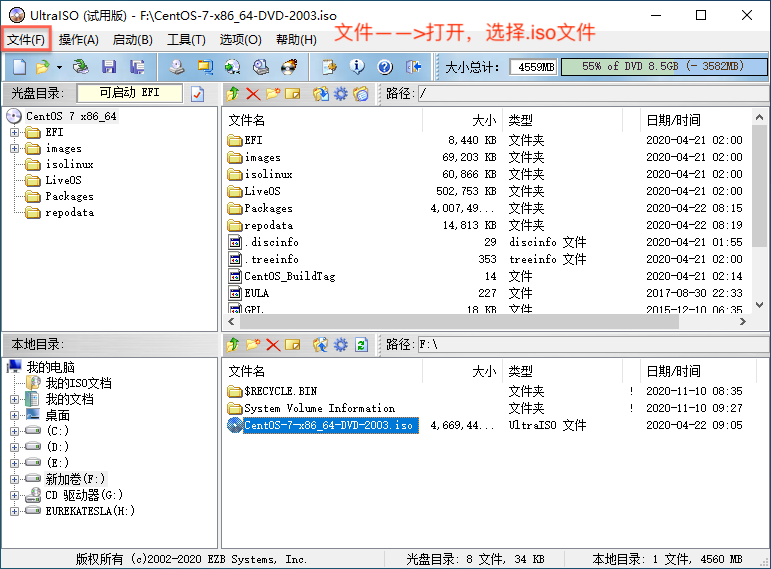Viewport: 771px width, 569px height.
Task: Click the Open CD/DVD drive toolbar icon
Action: coord(80,66)
